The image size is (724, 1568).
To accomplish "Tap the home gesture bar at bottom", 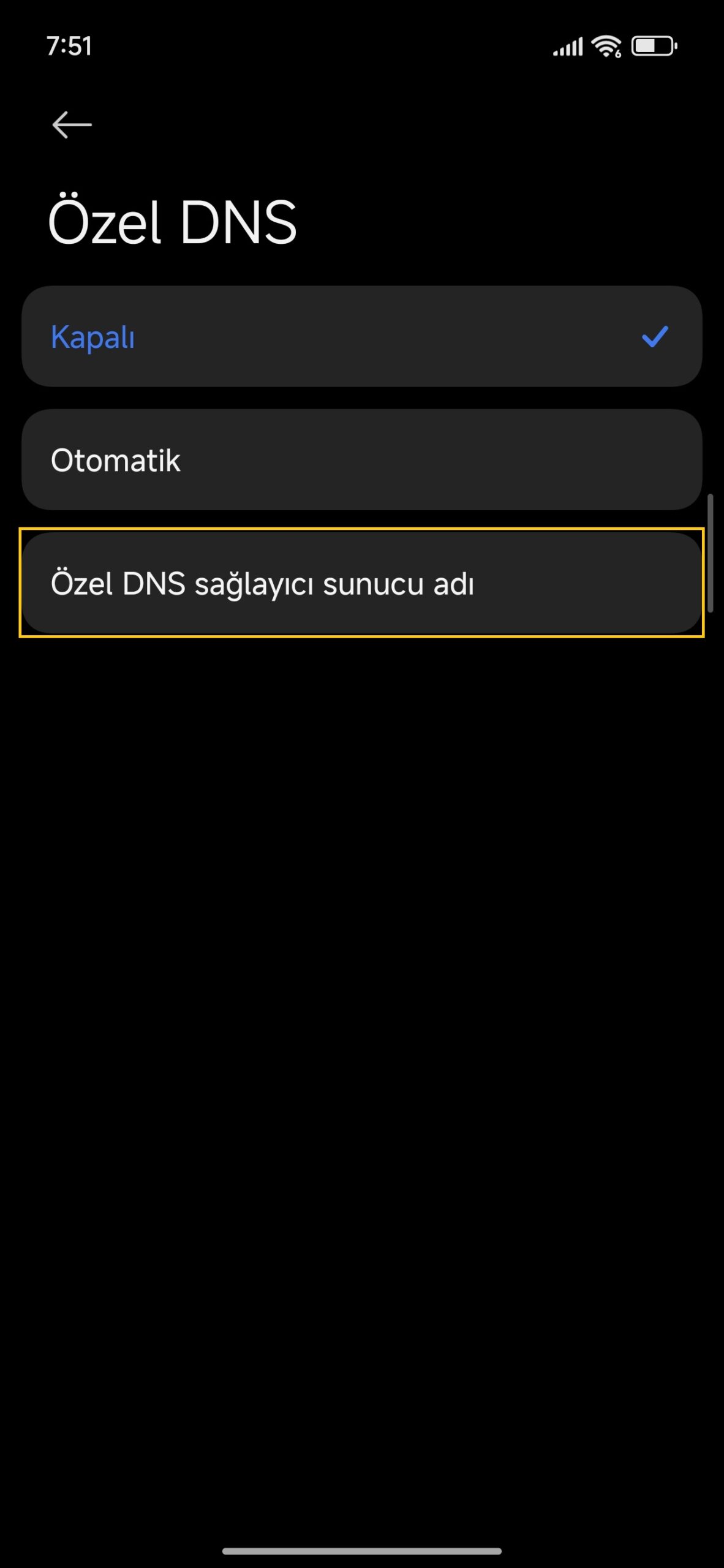I will [362, 1551].
